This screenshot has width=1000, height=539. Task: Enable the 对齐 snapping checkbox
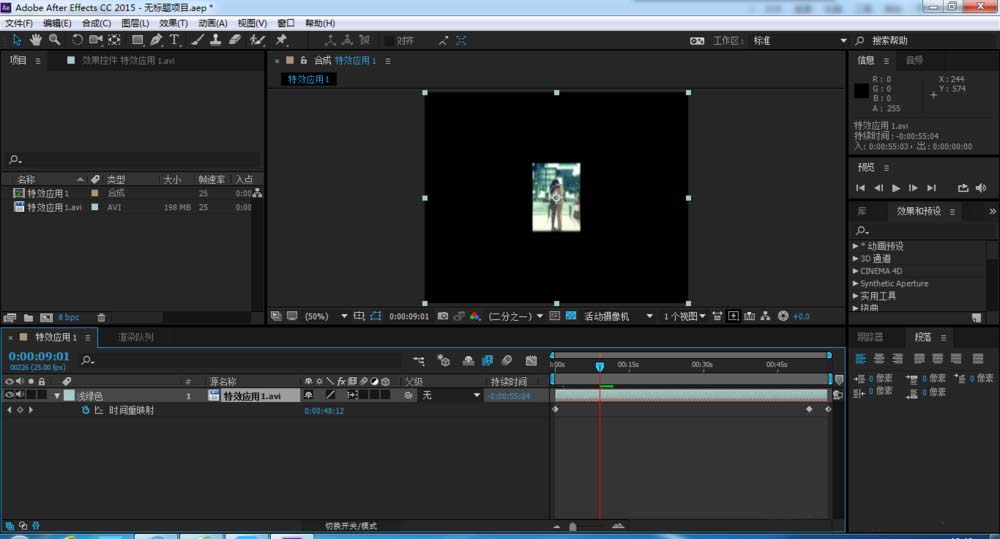click(x=389, y=41)
